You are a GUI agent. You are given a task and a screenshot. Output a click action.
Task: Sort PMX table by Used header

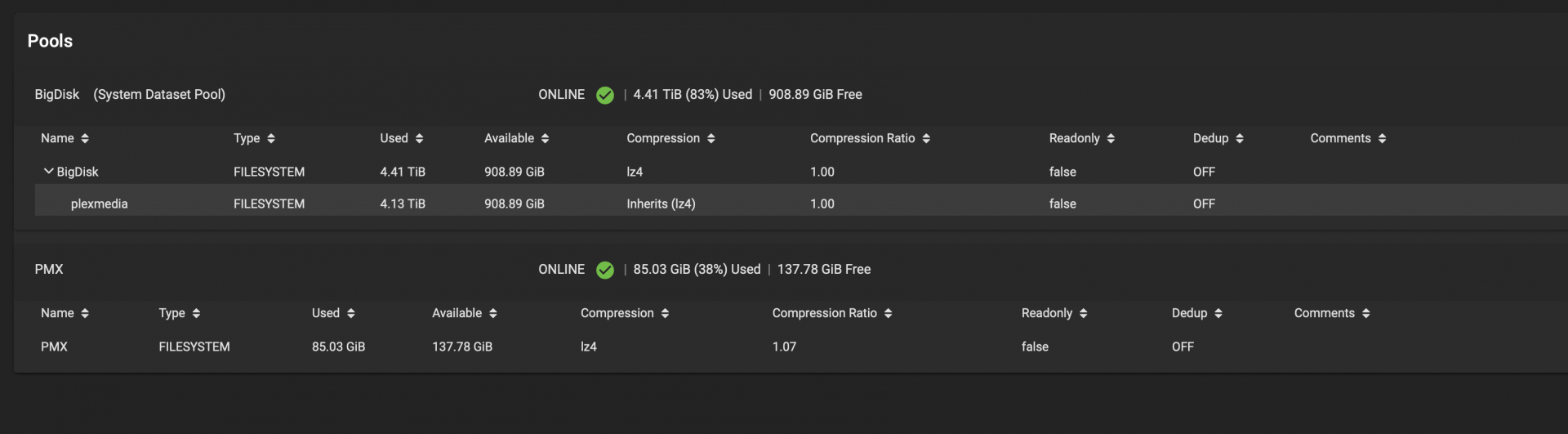(x=326, y=313)
